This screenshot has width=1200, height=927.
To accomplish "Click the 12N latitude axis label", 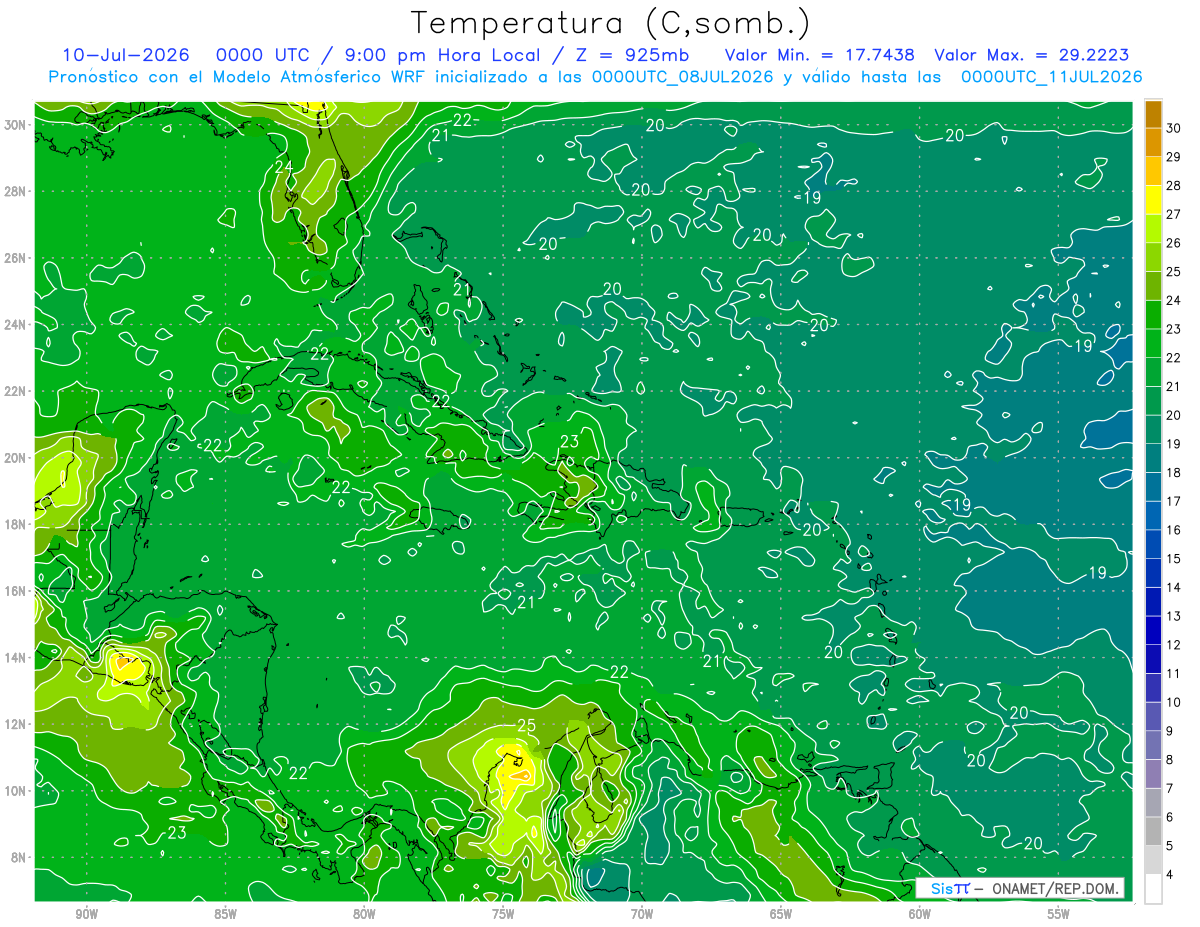I will pos(15,724).
